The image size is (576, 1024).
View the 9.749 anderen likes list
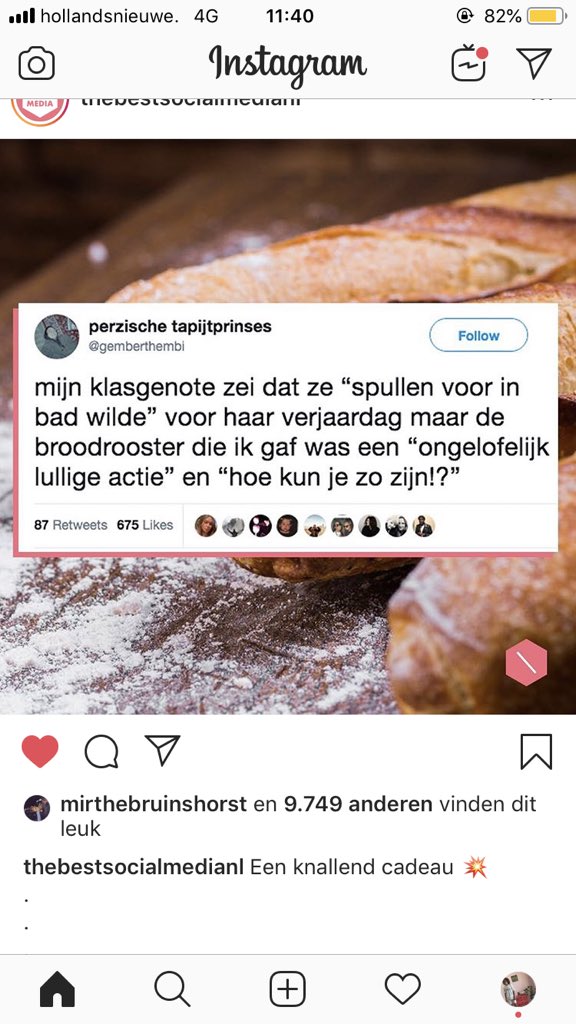pyautogui.click(x=358, y=804)
